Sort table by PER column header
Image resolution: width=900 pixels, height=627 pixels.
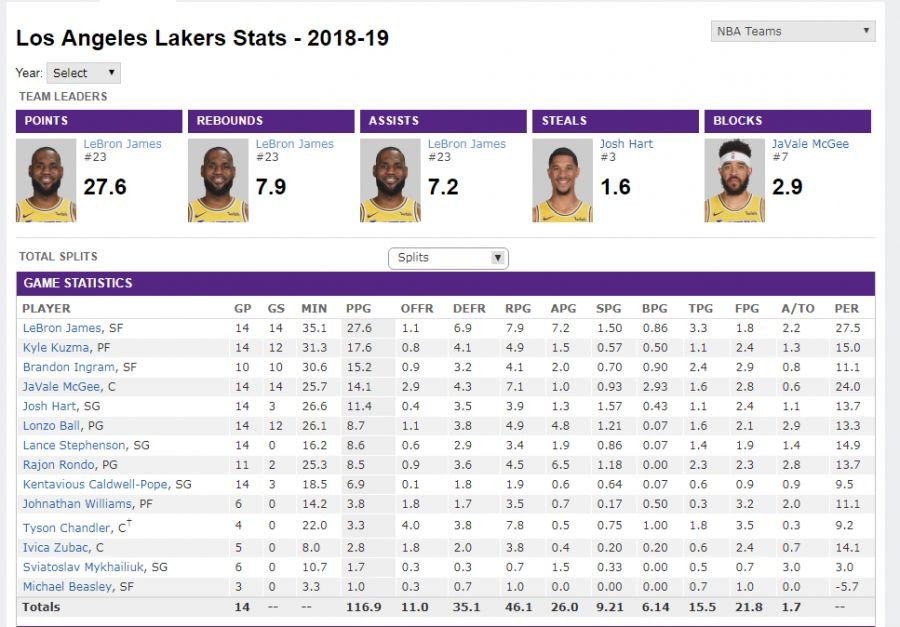[x=847, y=308]
